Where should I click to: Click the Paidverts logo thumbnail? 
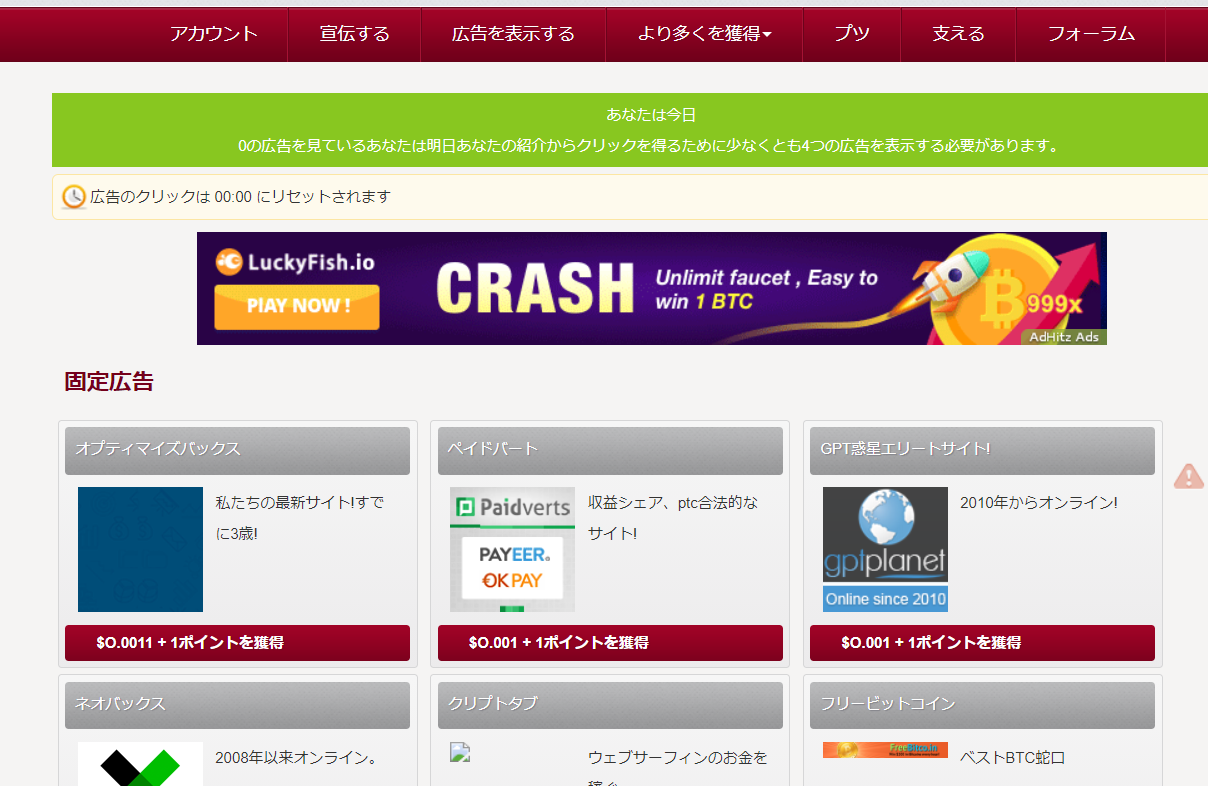[512, 549]
